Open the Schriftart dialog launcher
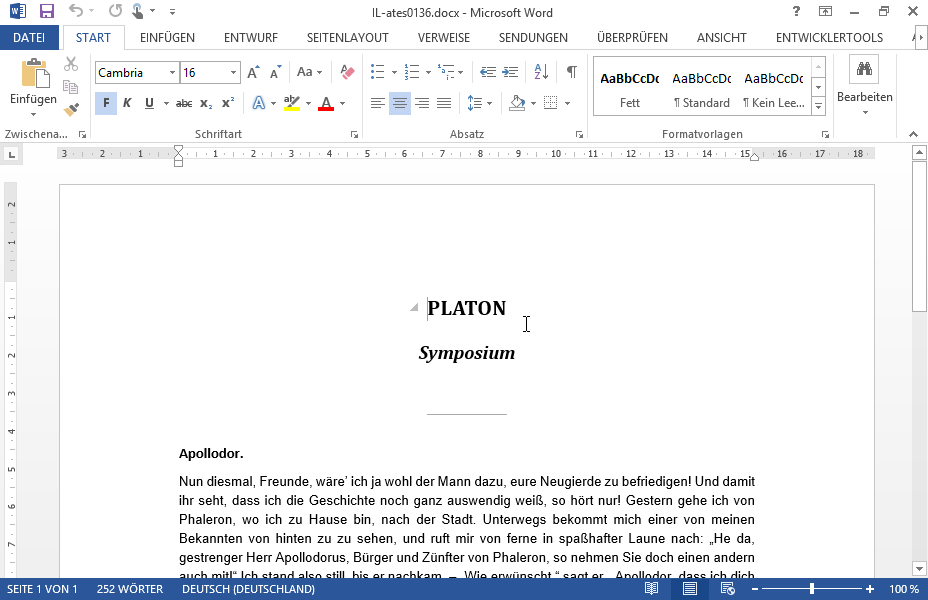Image resolution: width=928 pixels, height=600 pixels. 355,135
